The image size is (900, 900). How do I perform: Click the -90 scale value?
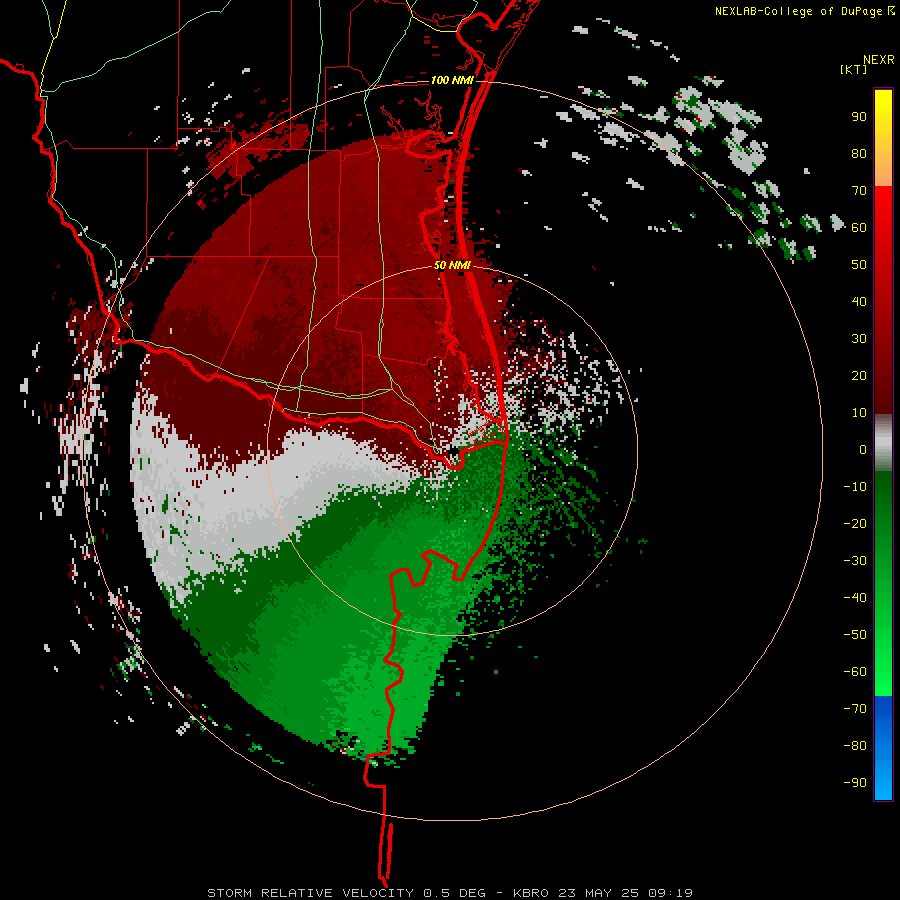[855, 783]
